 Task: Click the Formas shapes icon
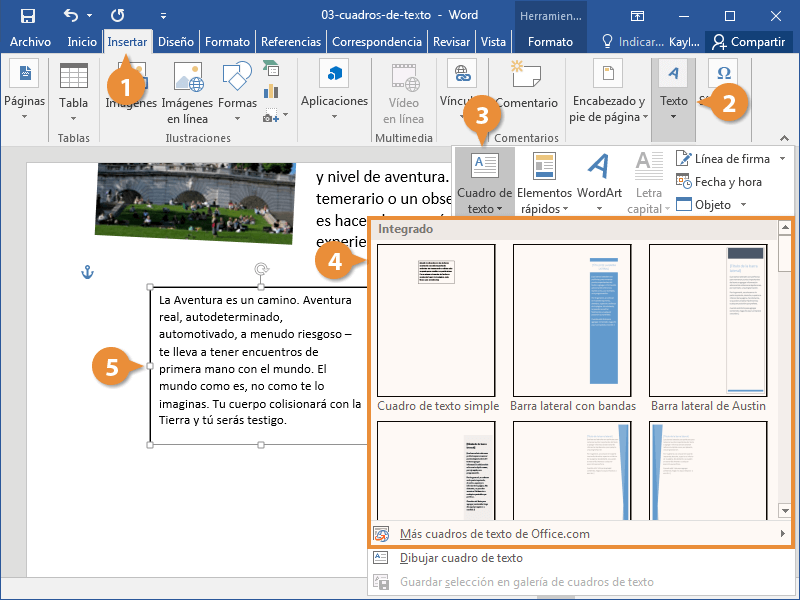237,76
